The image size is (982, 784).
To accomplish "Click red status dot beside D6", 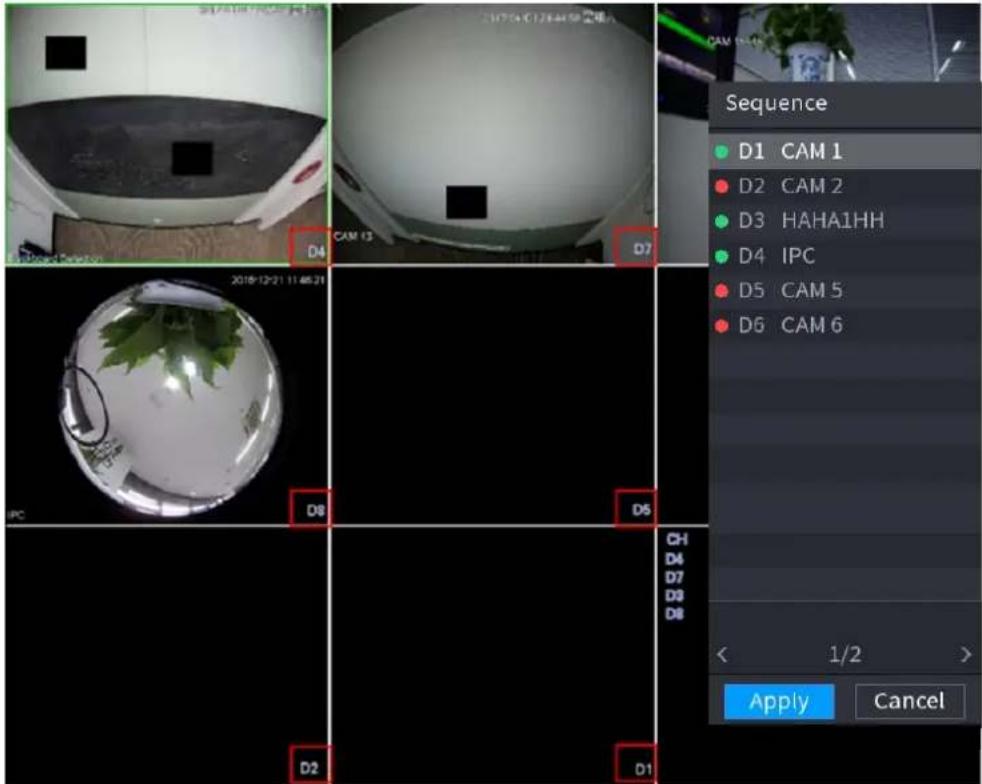I will 722,326.
